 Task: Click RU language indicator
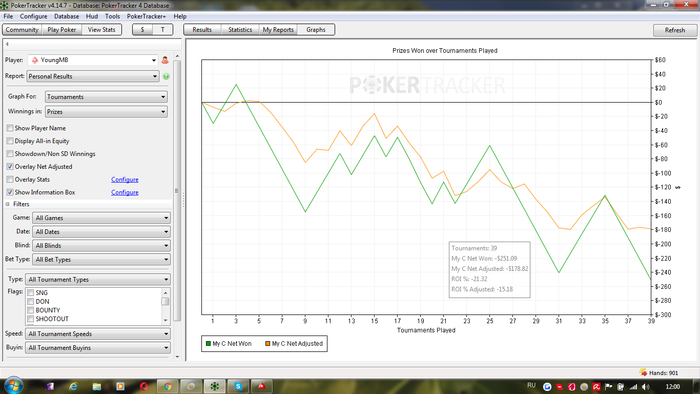[531, 386]
